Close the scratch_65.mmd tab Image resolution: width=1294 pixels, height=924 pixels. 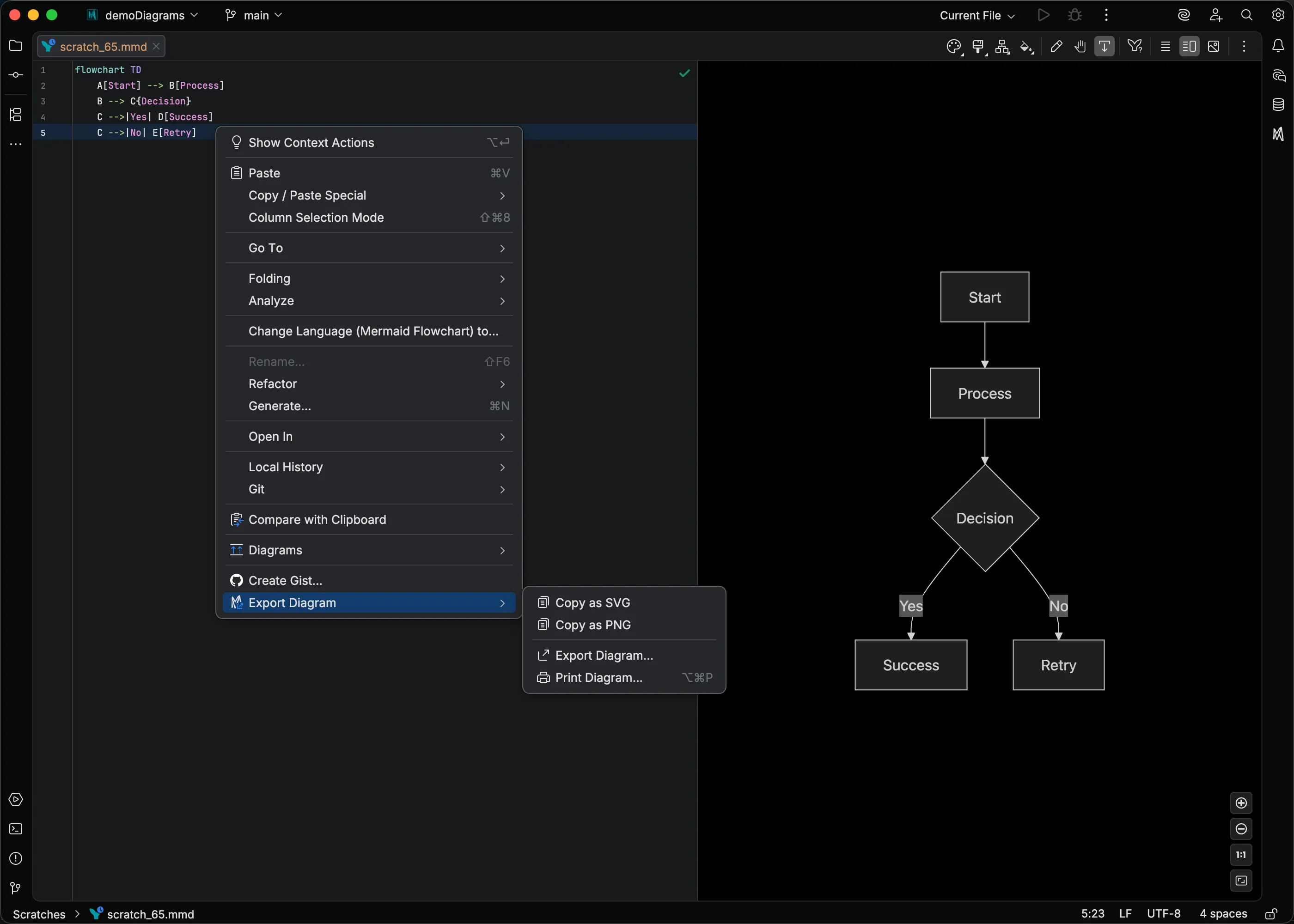[x=156, y=47]
